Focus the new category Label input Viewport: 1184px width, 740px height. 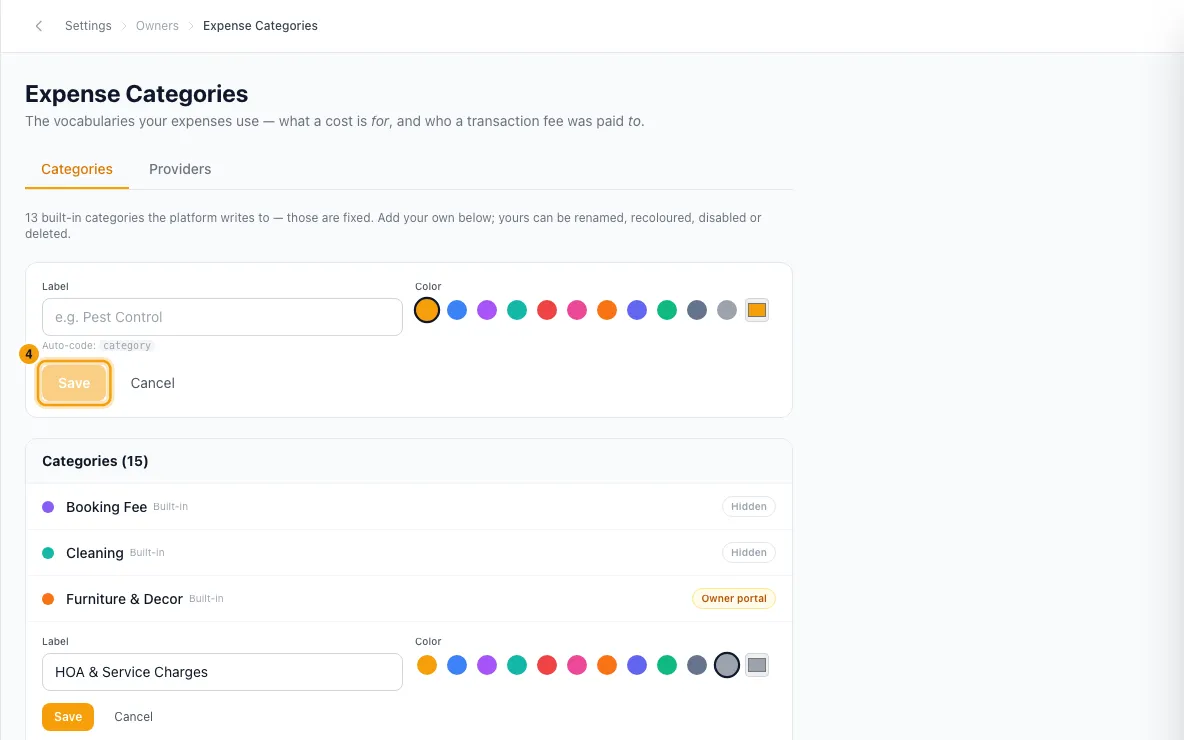[222, 317]
